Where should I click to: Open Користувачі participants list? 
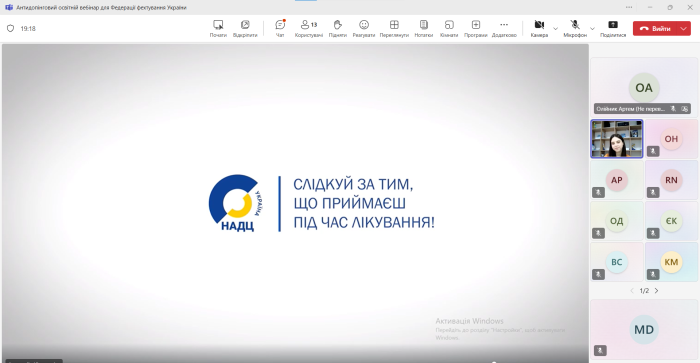[308, 29]
